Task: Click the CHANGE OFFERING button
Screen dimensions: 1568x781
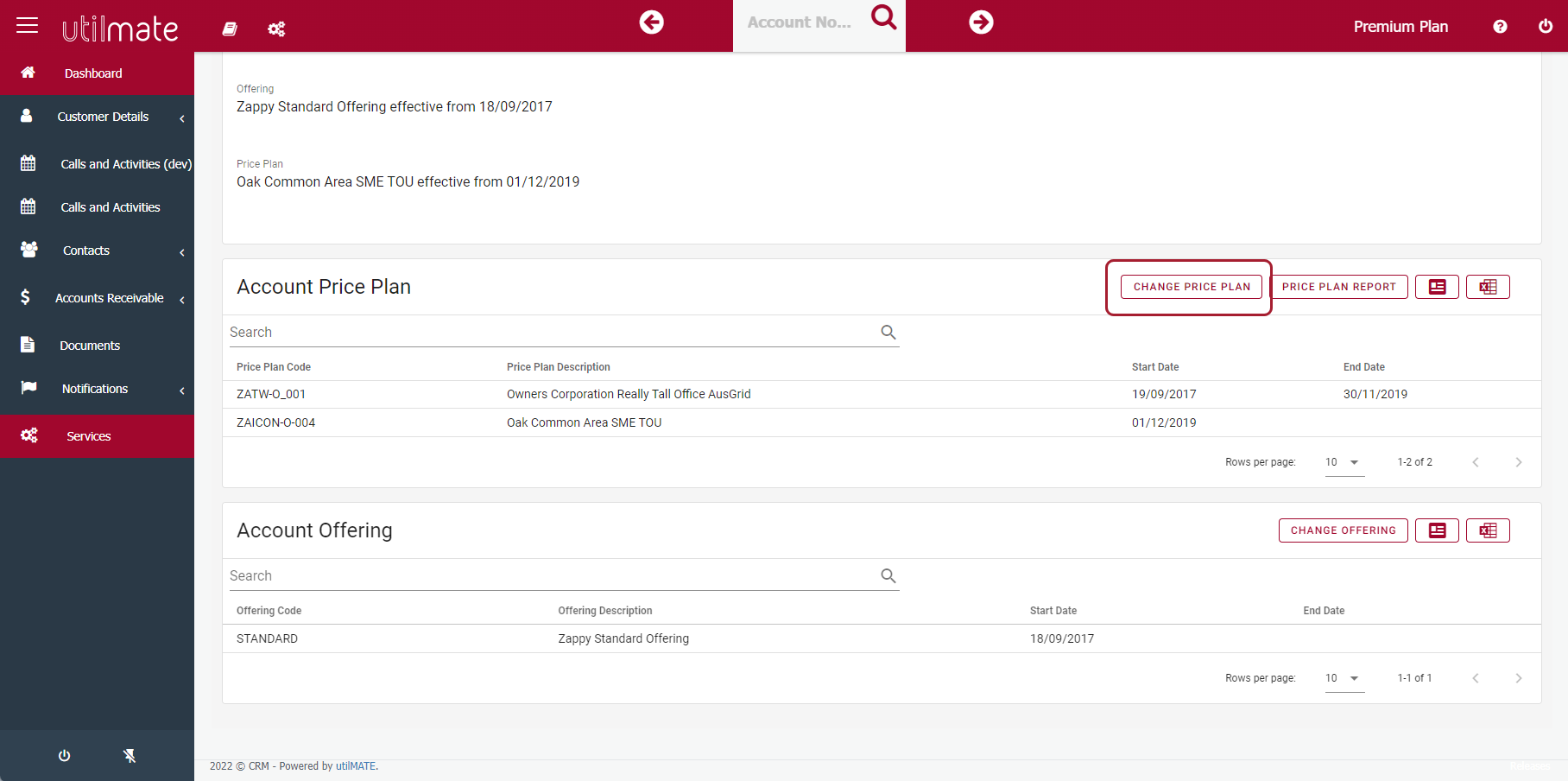Action: pos(1344,530)
